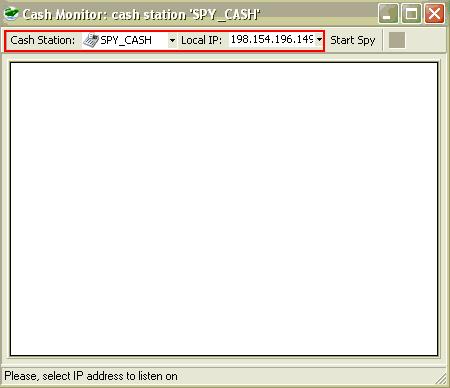Click the 198.154.196.149 IP address field
The image size is (450, 388).
272,40
